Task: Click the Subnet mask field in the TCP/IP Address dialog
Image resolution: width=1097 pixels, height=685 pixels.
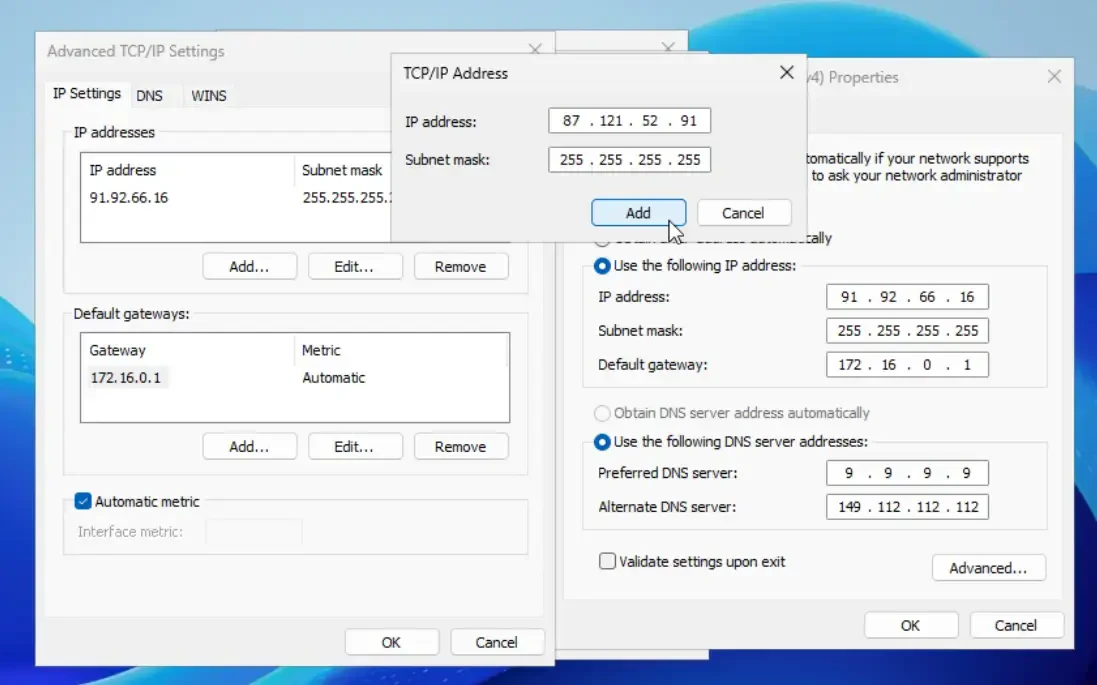Action: coord(629,160)
